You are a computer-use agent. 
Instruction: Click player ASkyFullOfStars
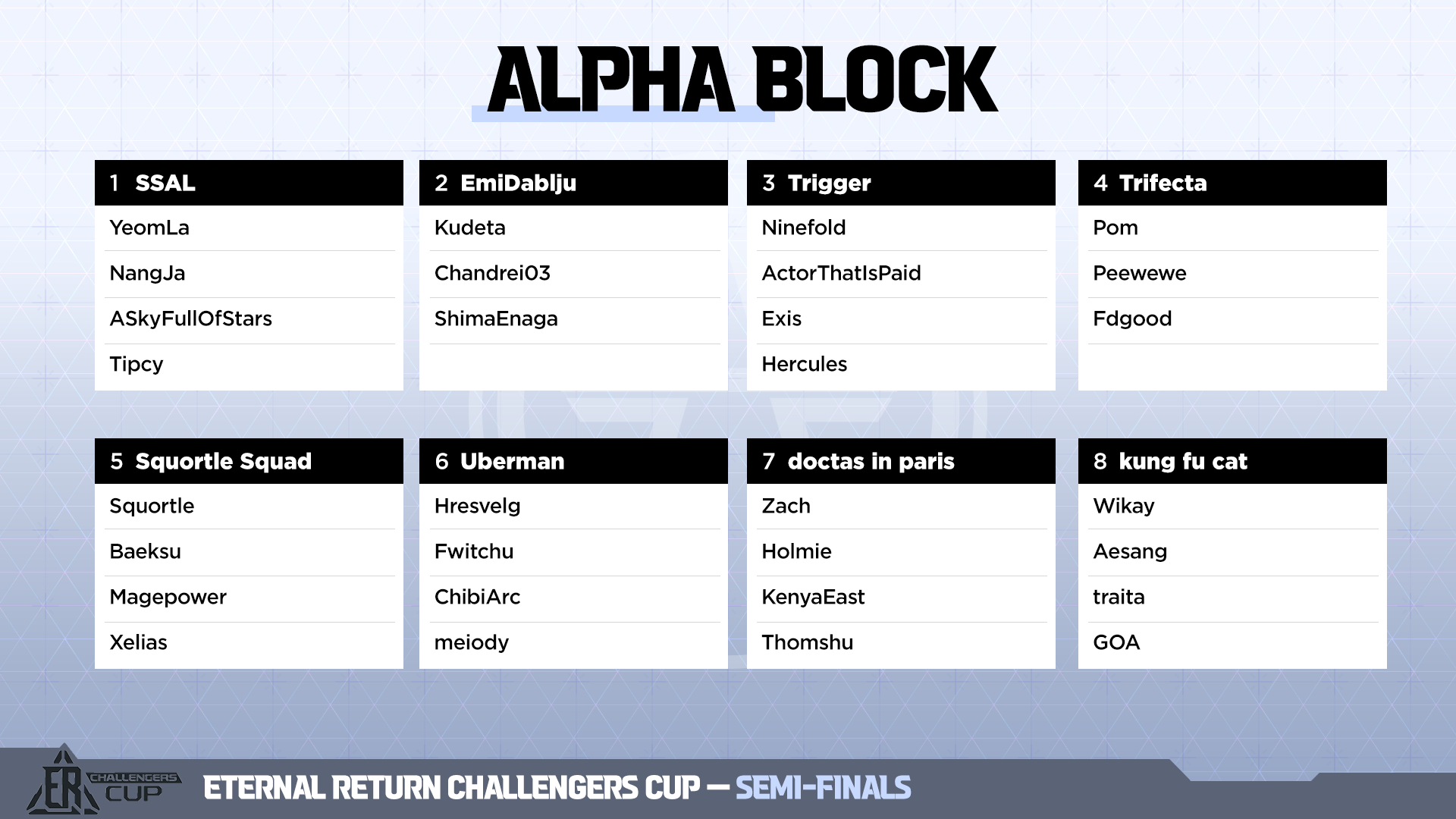pyautogui.click(x=190, y=318)
